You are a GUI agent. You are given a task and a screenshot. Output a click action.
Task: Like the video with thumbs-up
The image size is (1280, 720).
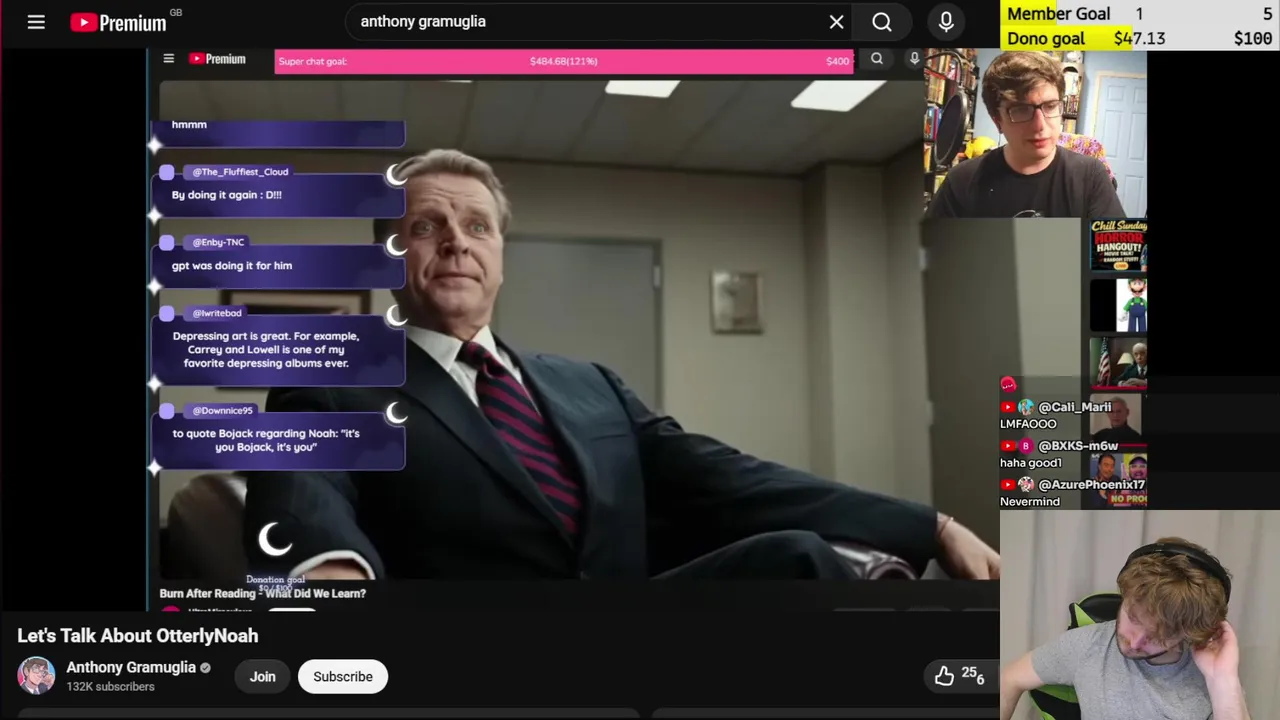pyautogui.click(x=944, y=677)
